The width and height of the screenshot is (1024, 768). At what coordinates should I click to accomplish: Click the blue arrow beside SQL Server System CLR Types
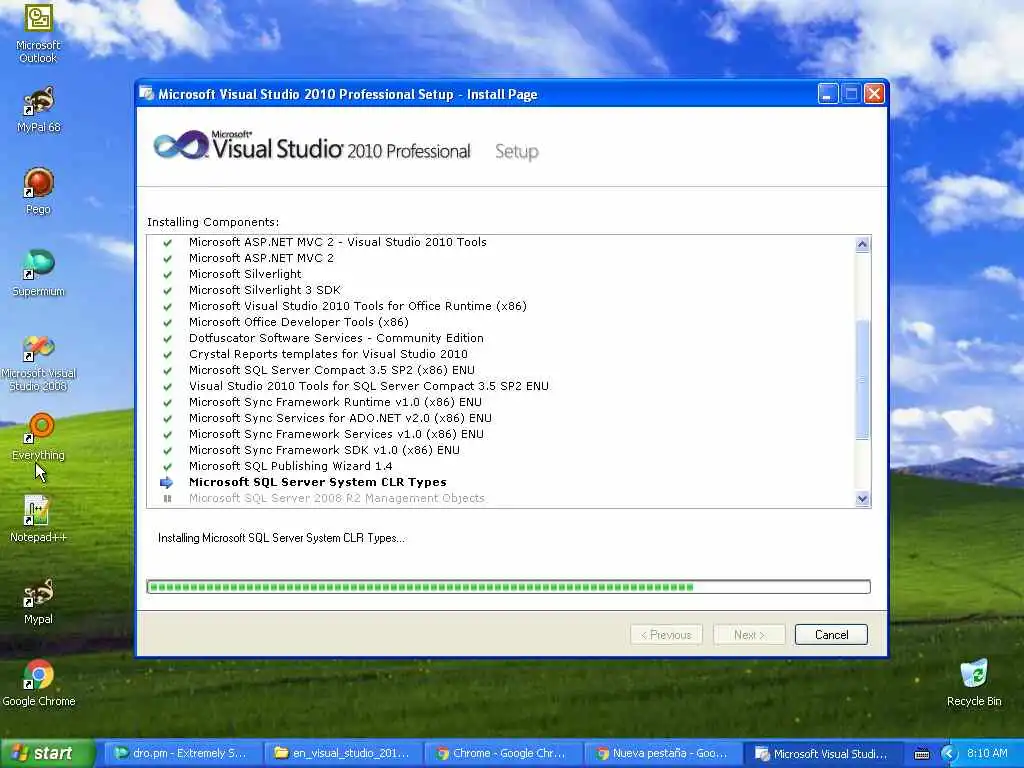coord(167,483)
